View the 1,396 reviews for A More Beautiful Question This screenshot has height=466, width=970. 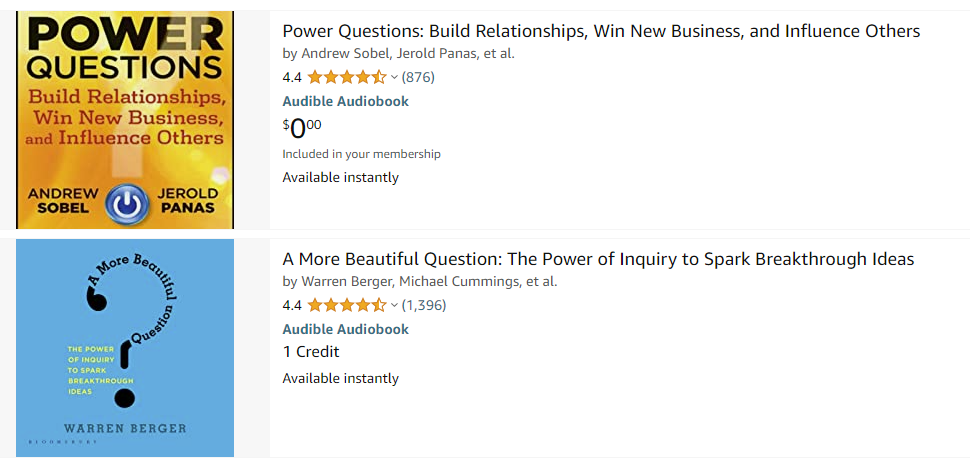(424, 305)
